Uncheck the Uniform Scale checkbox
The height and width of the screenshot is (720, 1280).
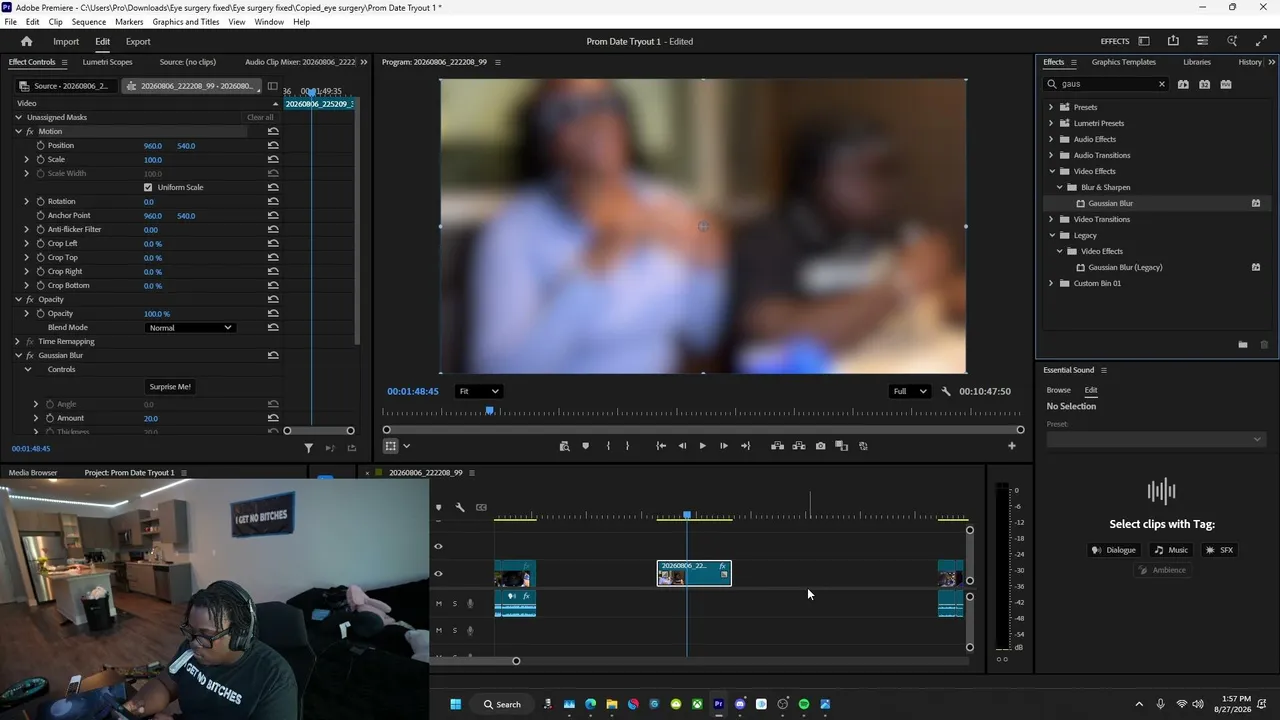click(x=148, y=188)
